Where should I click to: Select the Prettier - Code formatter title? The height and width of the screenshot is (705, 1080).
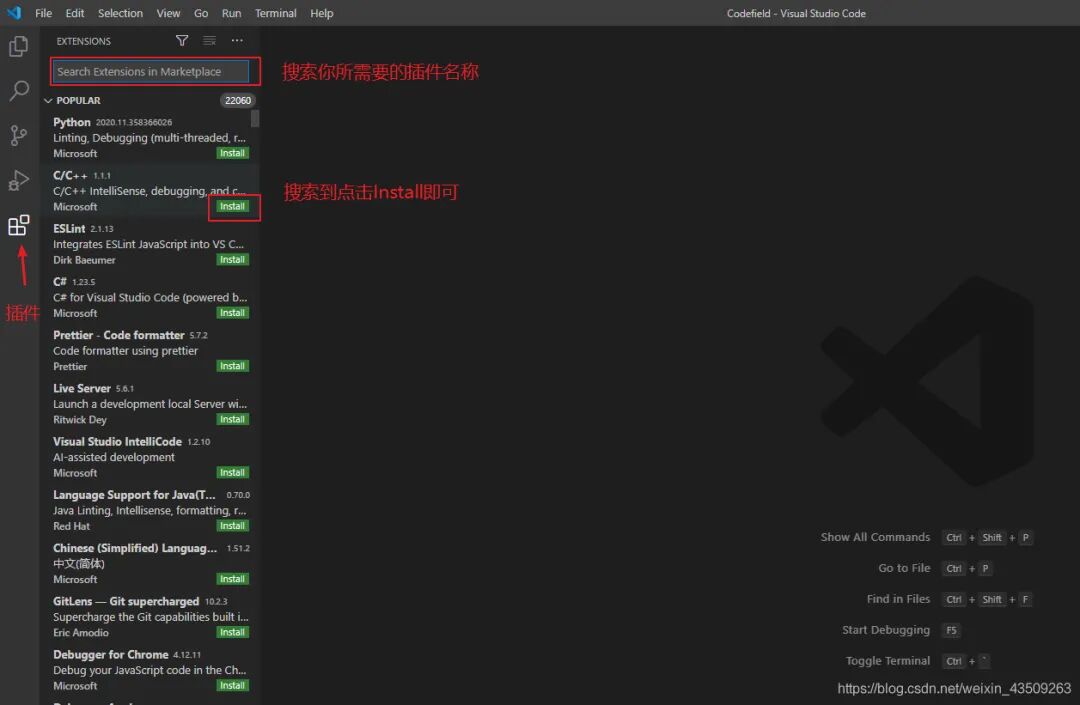[118, 335]
